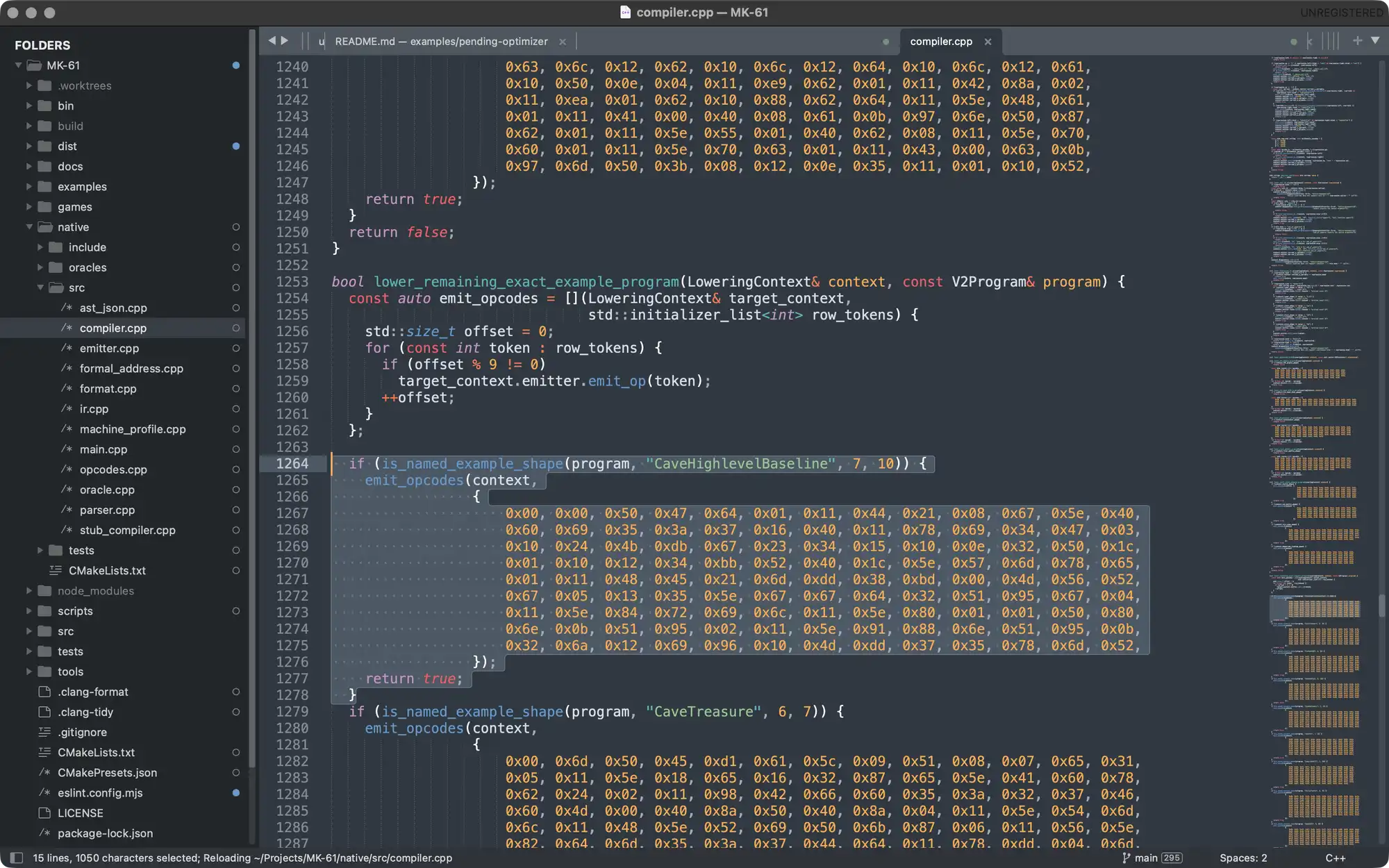Click the .gitignore file icon
The height and width of the screenshot is (868, 1389).
click(44, 732)
